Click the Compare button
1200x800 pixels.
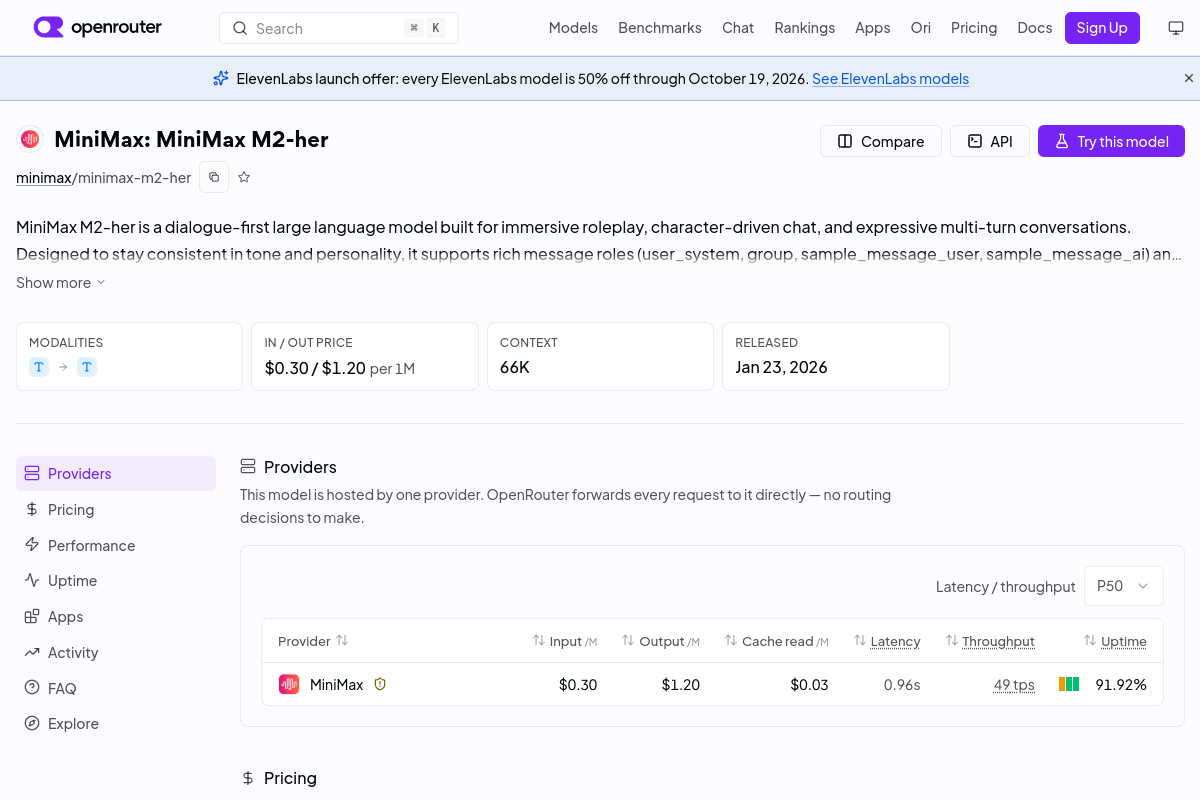click(881, 141)
